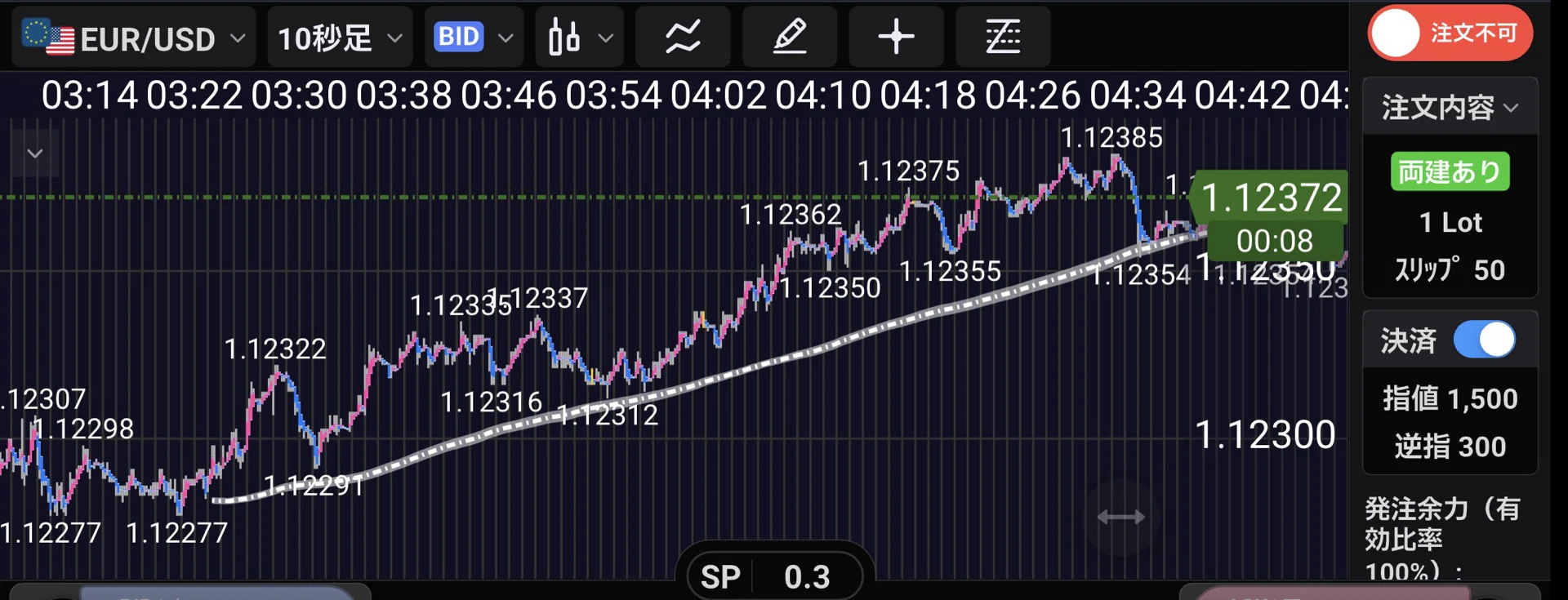The height and width of the screenshot is (600, 1568).
Task: Expand the 注文内容 order details
Action: [1450, 107]
